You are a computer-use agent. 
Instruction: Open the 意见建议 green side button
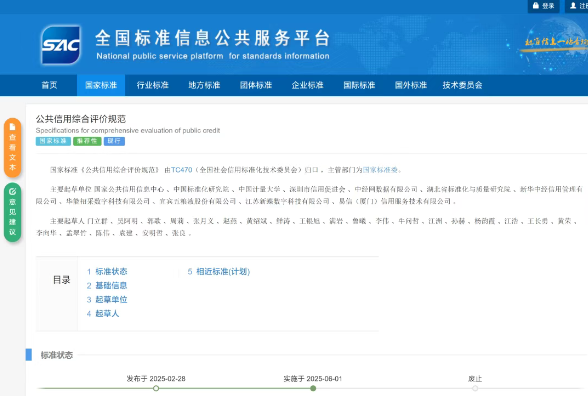coord(12,212)
